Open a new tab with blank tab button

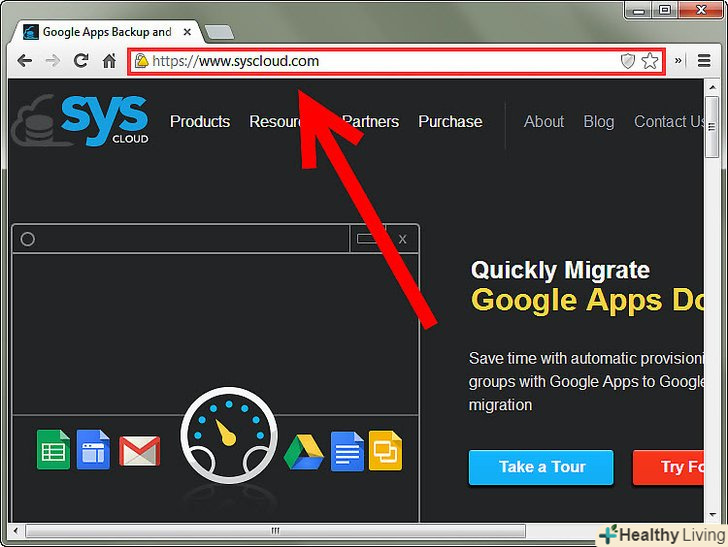tap(219, 33)
